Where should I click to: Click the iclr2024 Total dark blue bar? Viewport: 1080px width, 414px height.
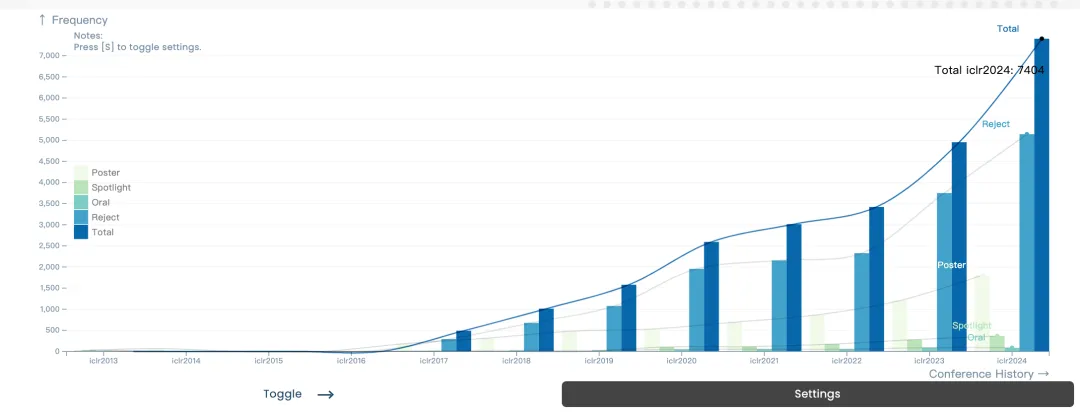(x=1041, y=195)
